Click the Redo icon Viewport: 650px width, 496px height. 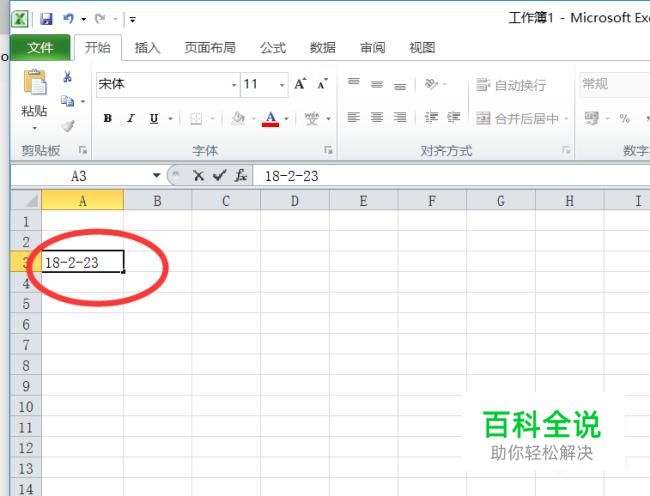[100, 19]
